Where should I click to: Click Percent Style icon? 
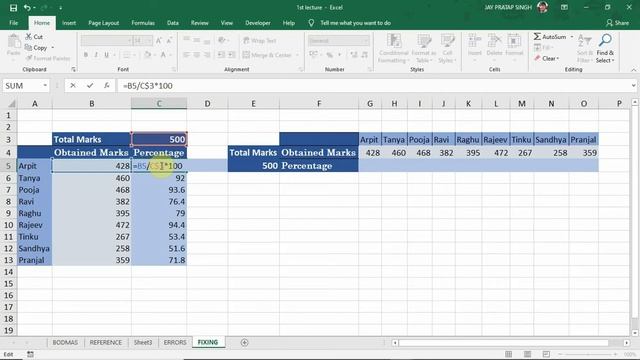[329, 55]
